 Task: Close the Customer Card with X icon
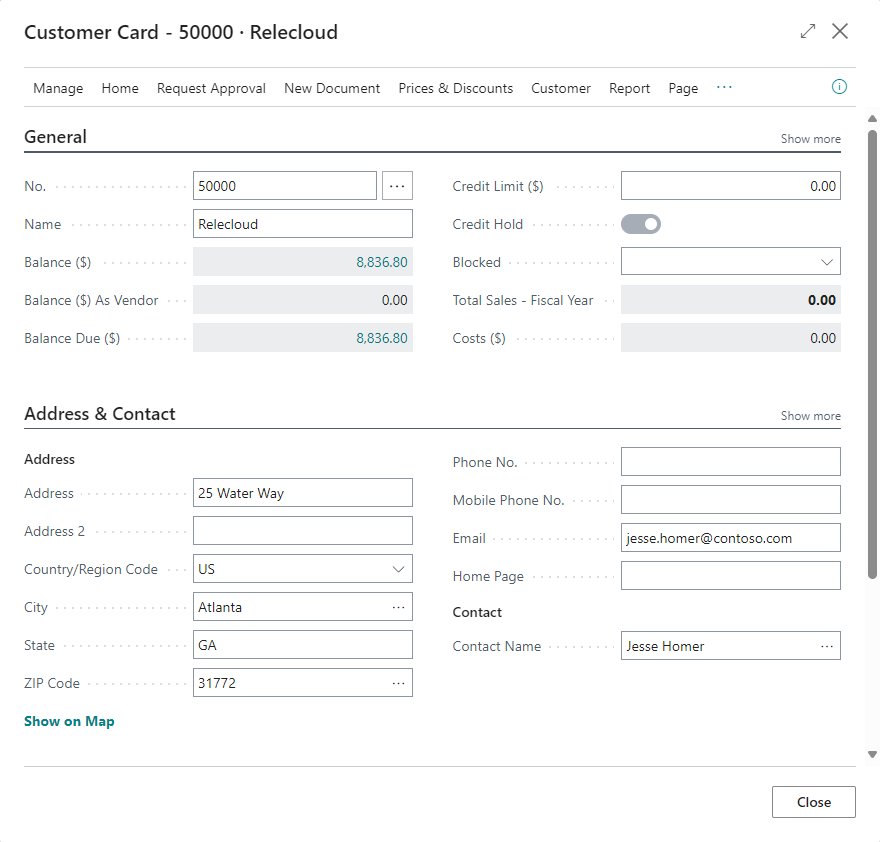[840, 31]
